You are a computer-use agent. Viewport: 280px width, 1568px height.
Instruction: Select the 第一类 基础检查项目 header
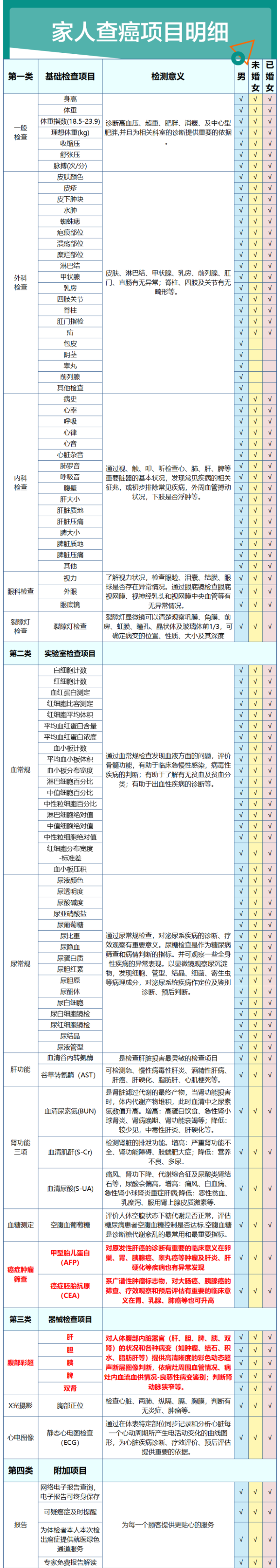point(52,77)
